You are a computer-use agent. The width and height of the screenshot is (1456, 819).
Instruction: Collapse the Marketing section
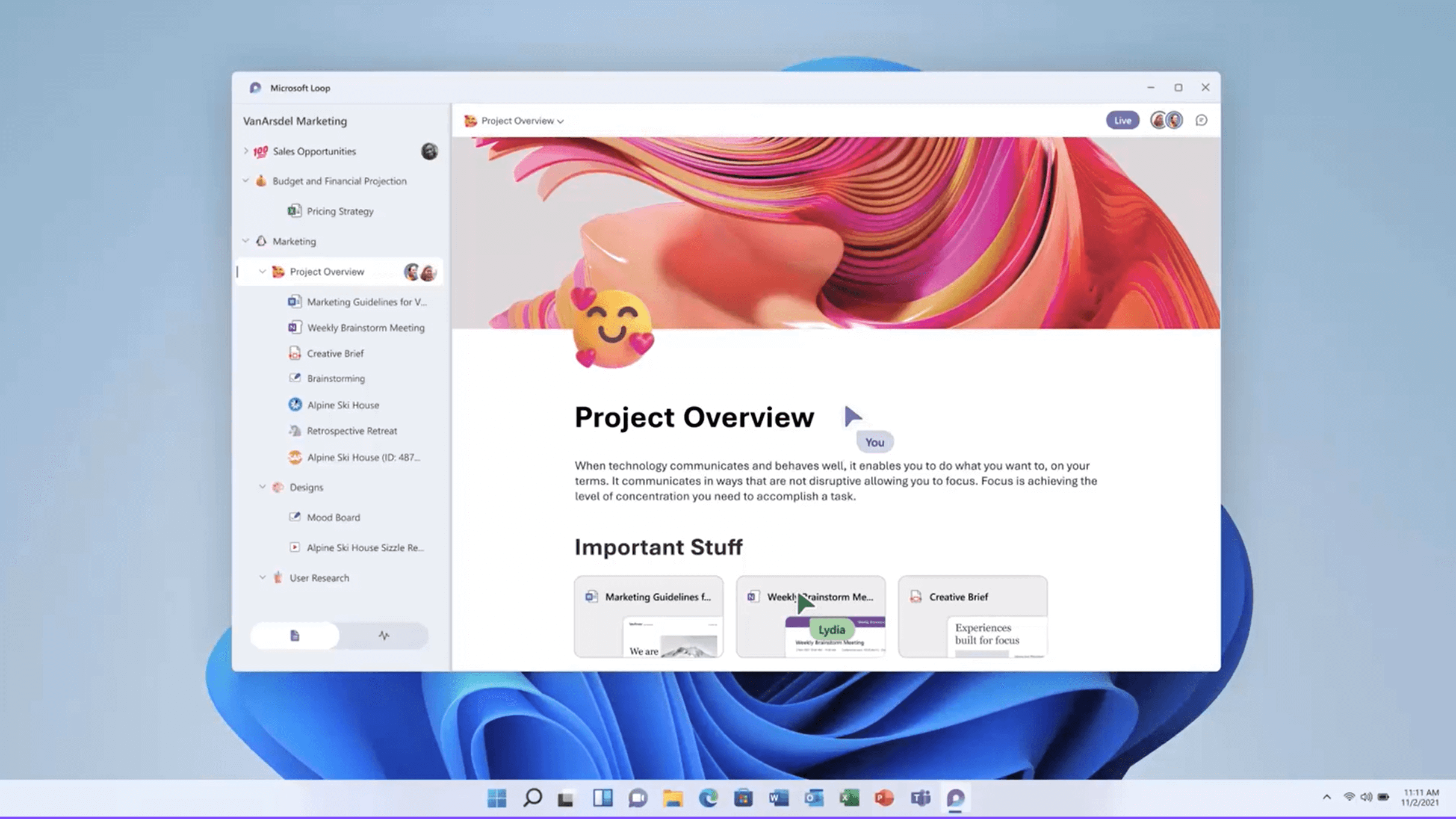pos(246,240)
